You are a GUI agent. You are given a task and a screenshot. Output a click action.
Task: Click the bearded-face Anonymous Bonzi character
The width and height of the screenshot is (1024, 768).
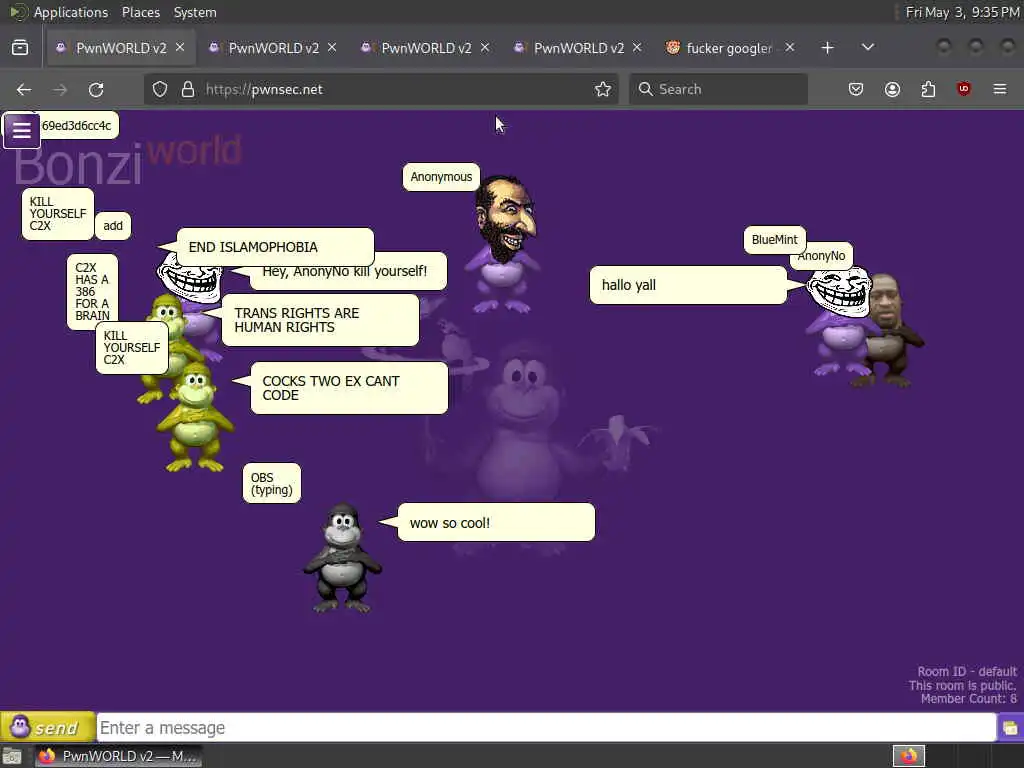coord(503,244)
